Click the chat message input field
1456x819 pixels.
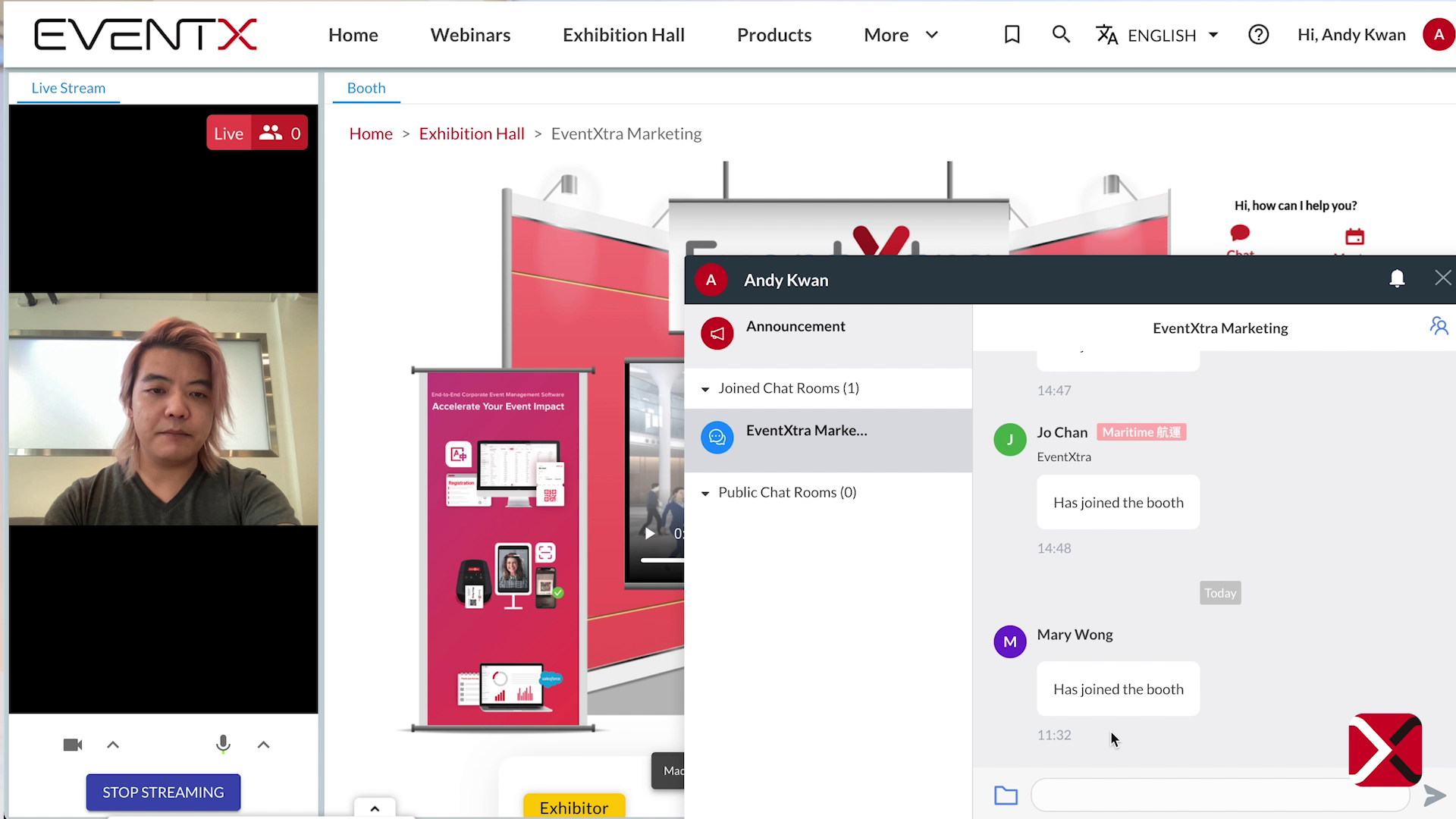(1219, 795)
